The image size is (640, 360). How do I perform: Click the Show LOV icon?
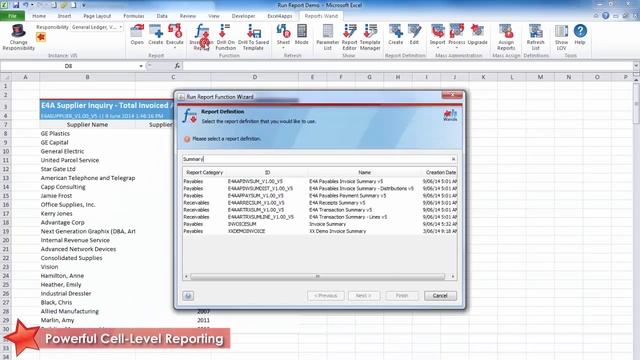tap(561, 37)
